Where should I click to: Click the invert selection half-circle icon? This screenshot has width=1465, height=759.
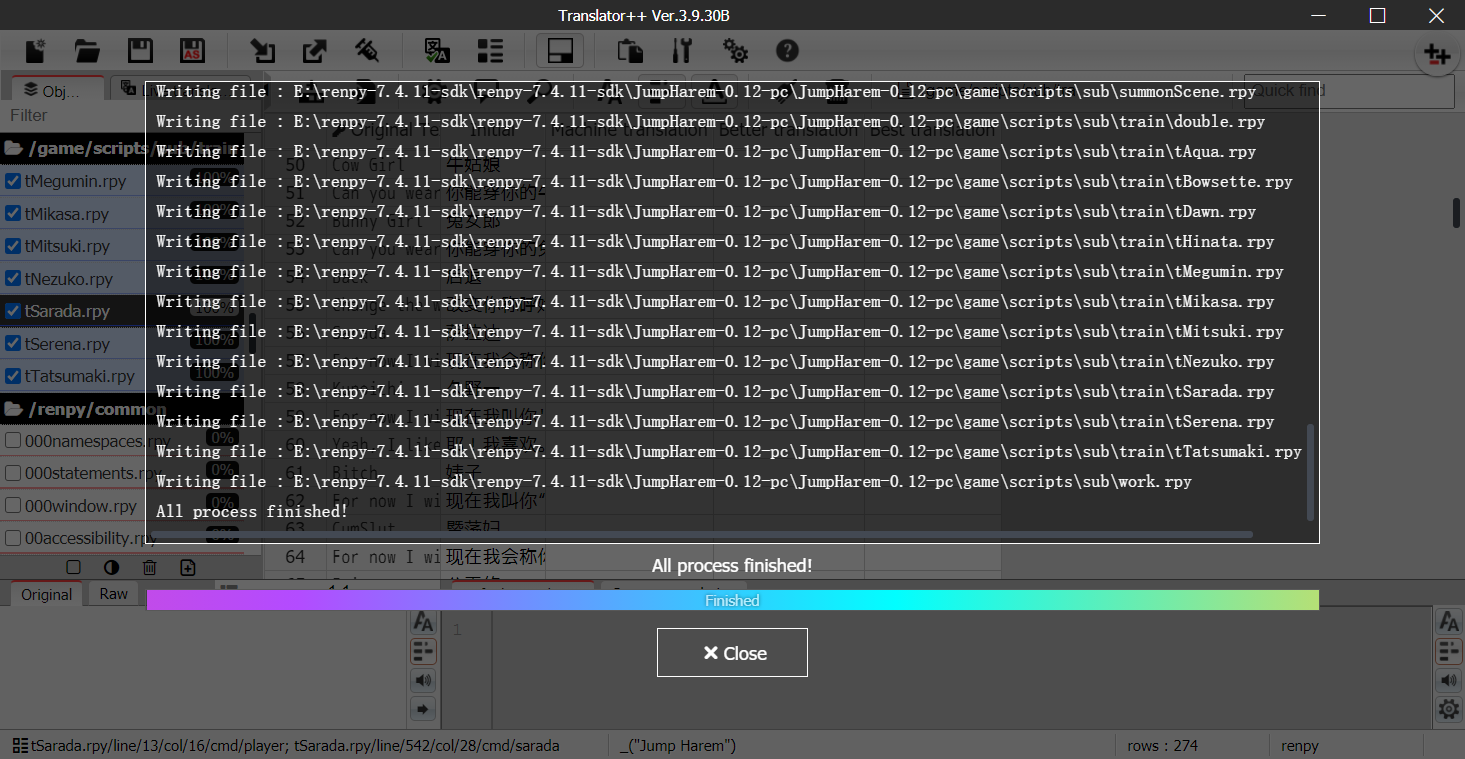tap(111, 567)
